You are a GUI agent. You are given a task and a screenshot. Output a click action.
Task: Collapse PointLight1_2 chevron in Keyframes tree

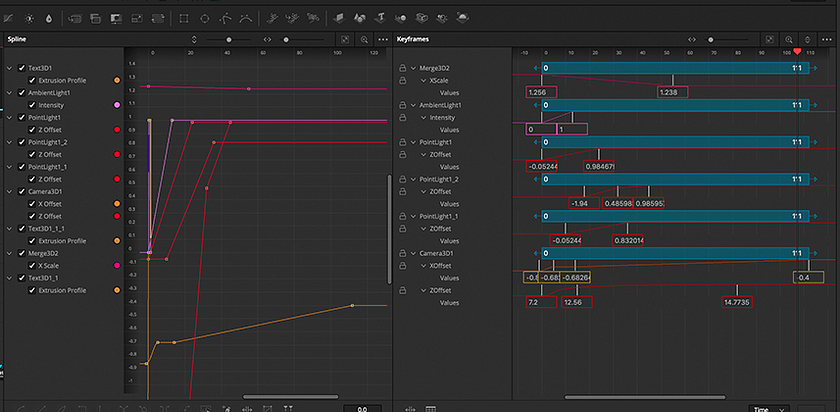point(413,179)
